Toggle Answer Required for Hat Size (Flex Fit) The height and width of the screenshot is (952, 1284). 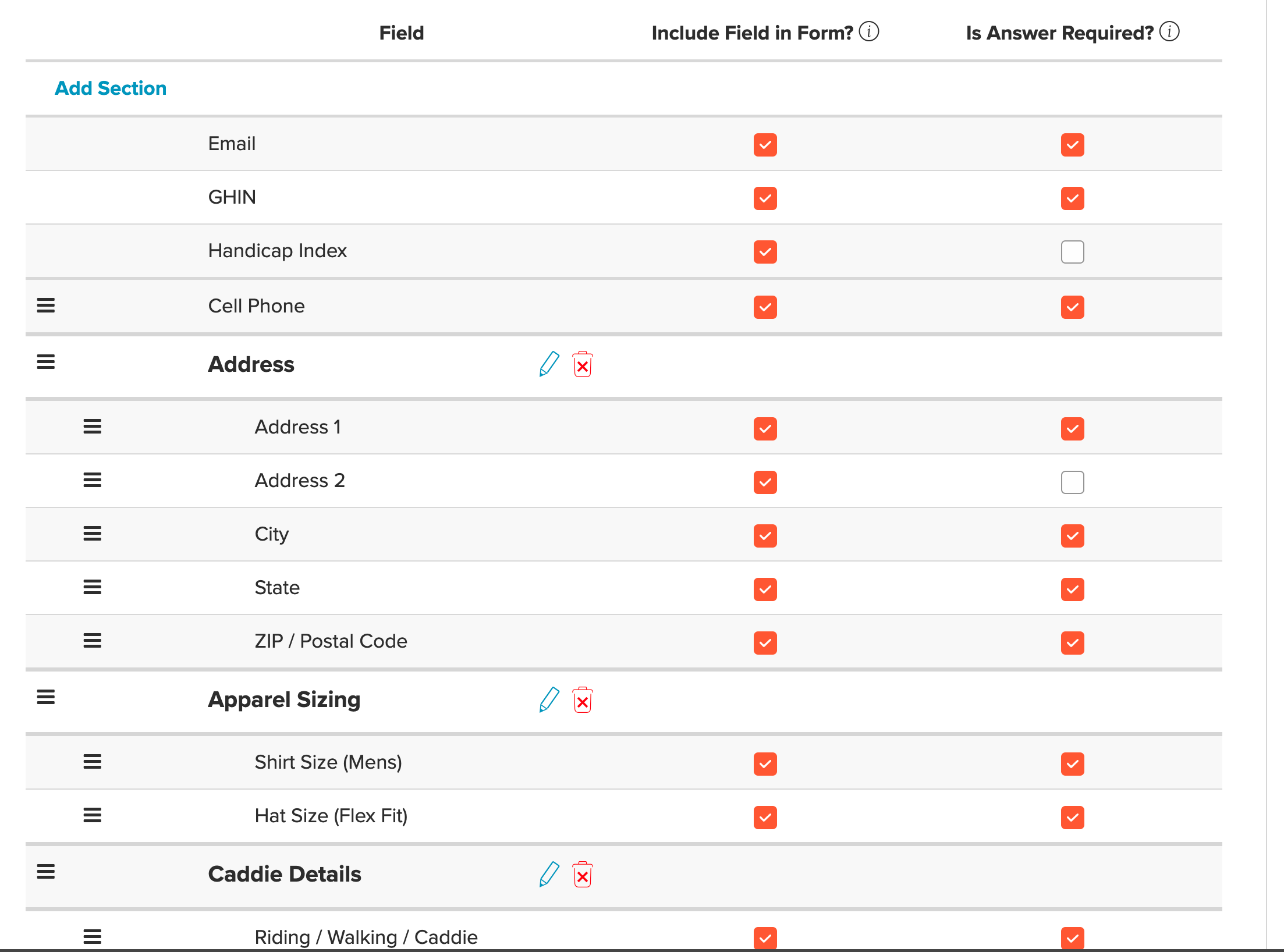tap(1073, 818)
